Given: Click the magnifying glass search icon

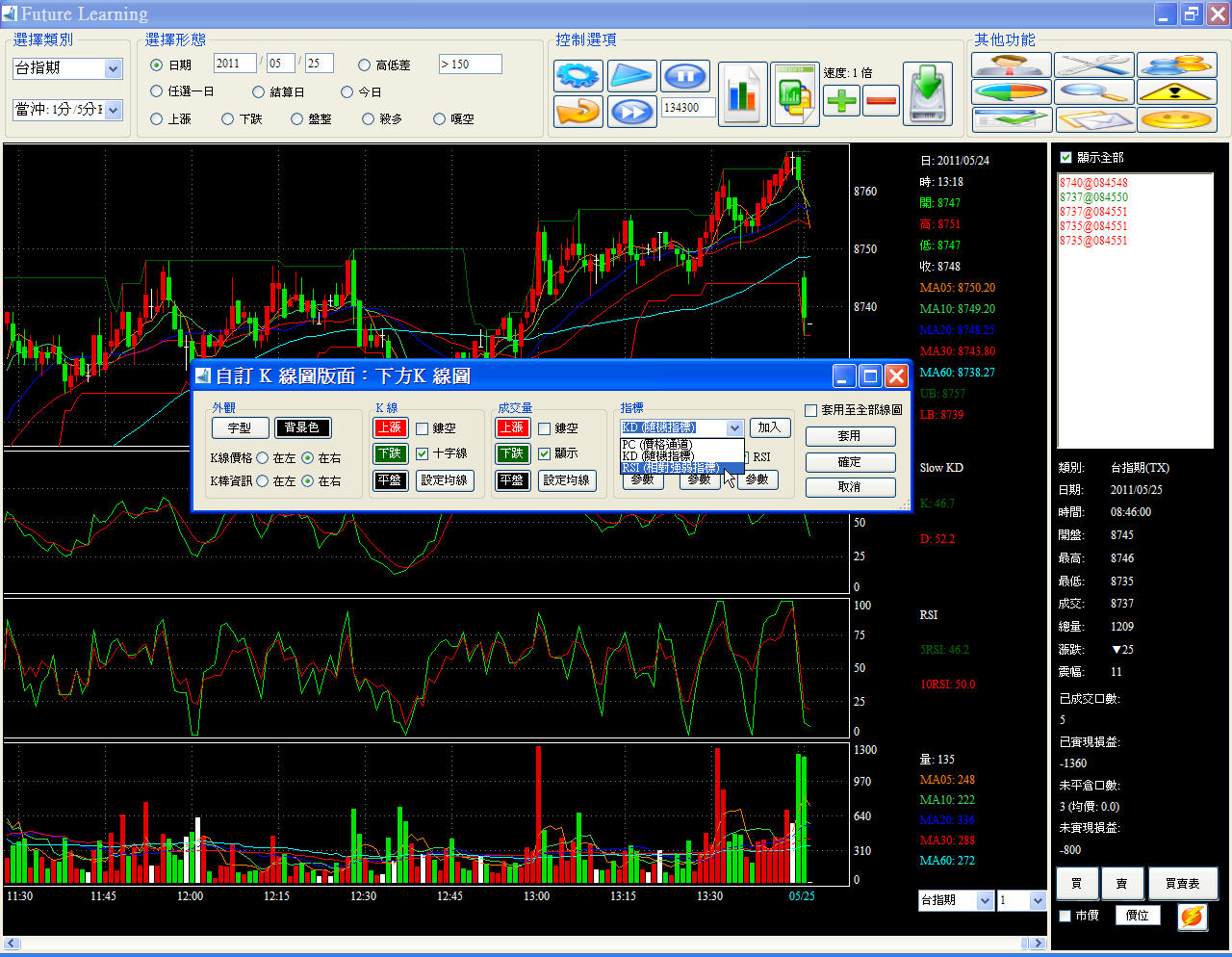Looking at the screenshot, I should point(1093,92).
